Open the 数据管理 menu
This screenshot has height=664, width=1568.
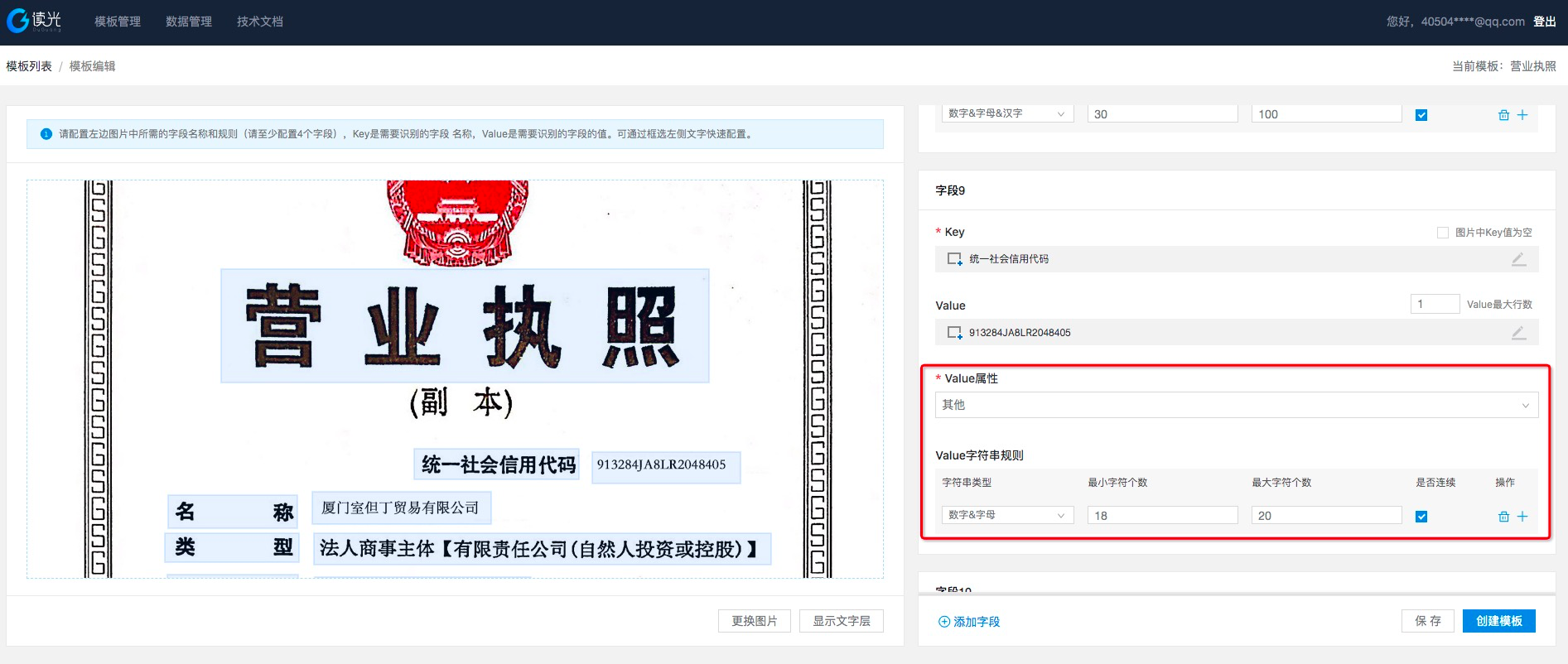pos(189,22)
